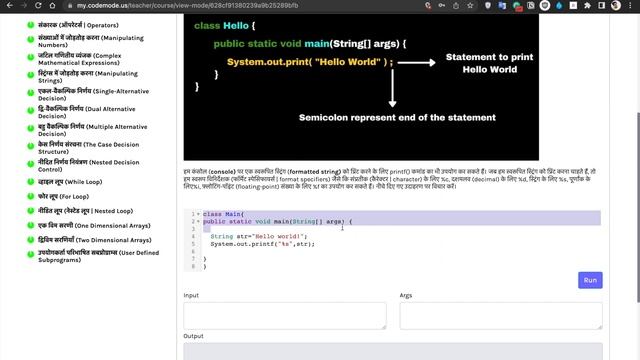Open the Chrome three-dot menu
Viewport: 640px width, 360px height.
point(630,5)
